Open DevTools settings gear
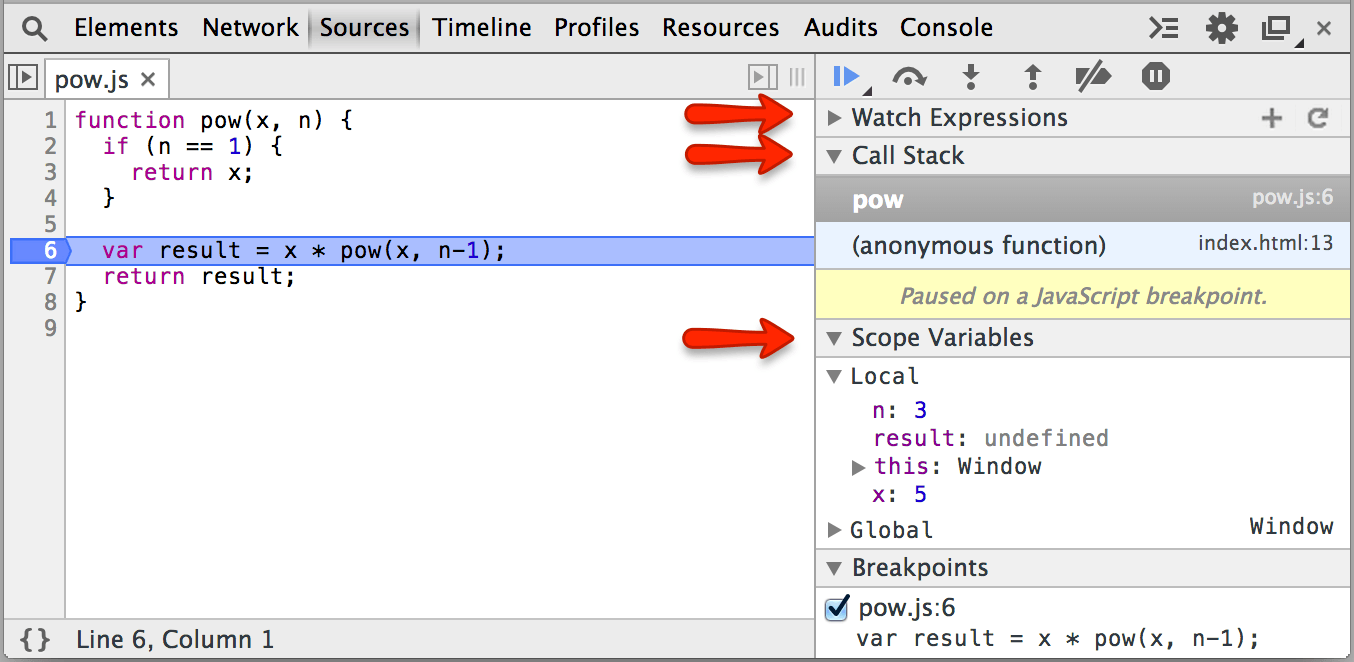 [x=1221, y=28]
